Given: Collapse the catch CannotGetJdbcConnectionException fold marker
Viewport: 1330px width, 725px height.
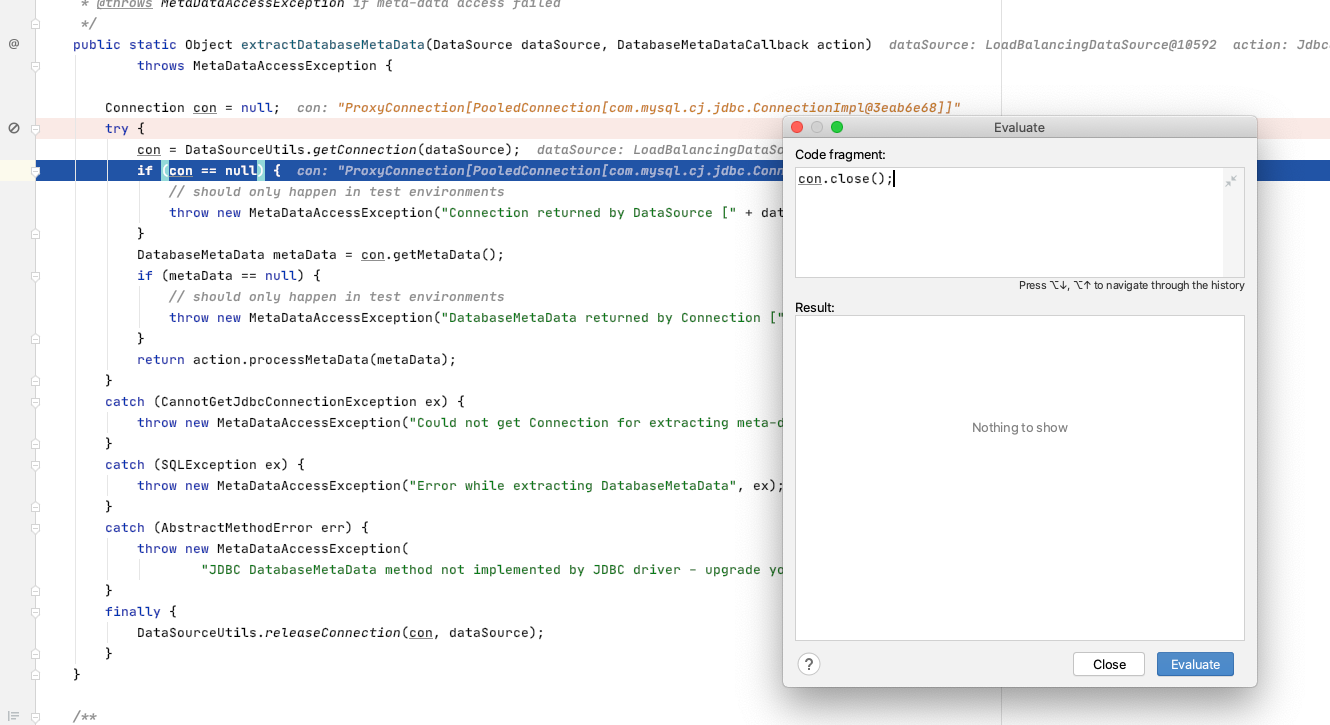Looking at the screenshot, I should point(35,402).
